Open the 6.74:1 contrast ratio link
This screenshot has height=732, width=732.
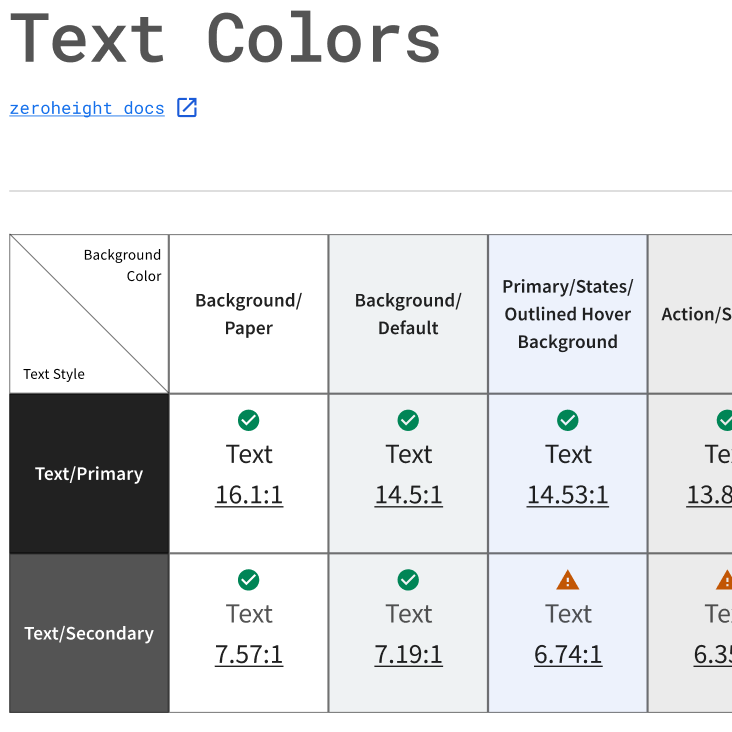point(568,655)
